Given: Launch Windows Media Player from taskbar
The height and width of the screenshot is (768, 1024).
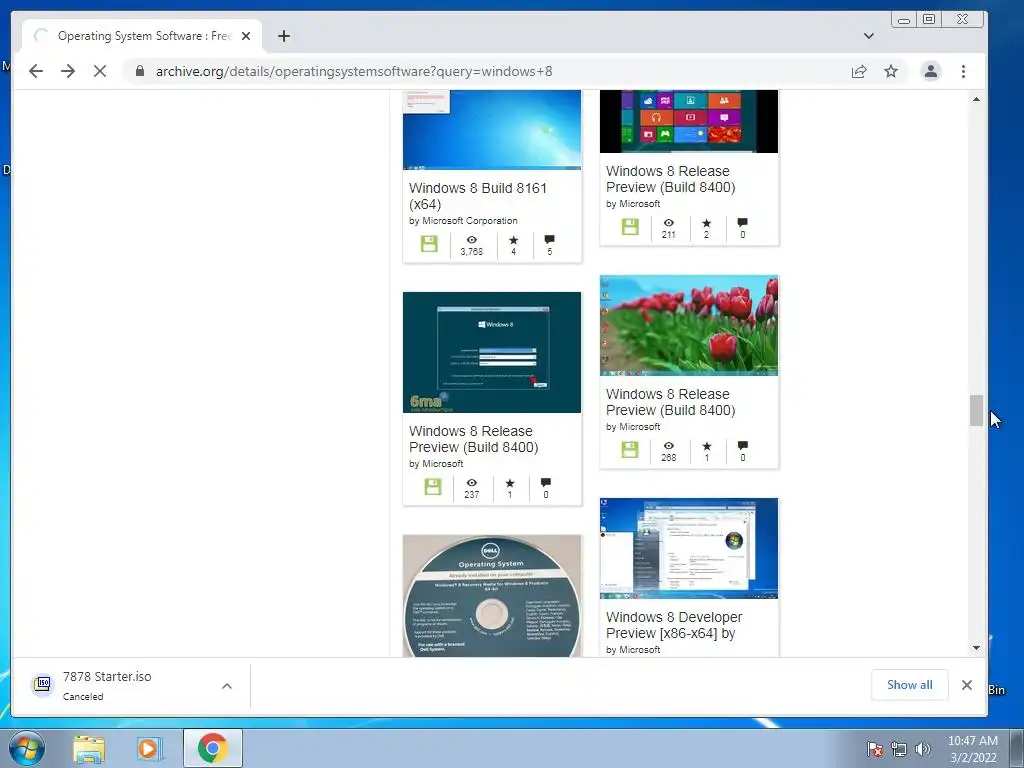Looking at the screenshot, I should [148, 748].
